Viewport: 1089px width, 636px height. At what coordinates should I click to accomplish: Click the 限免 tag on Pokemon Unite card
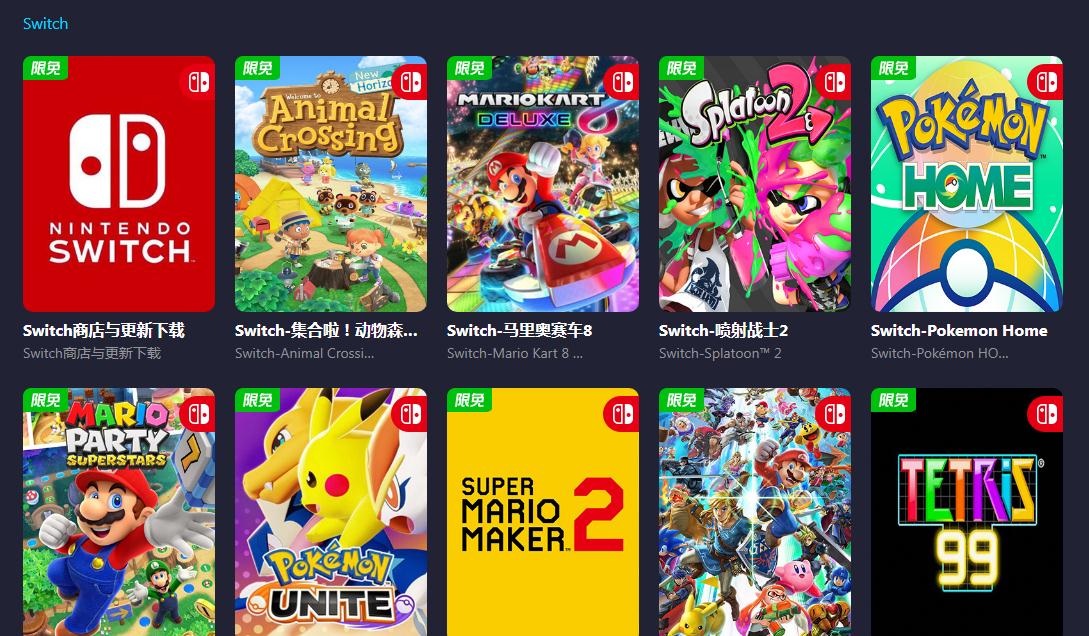(x=257, y=400)
